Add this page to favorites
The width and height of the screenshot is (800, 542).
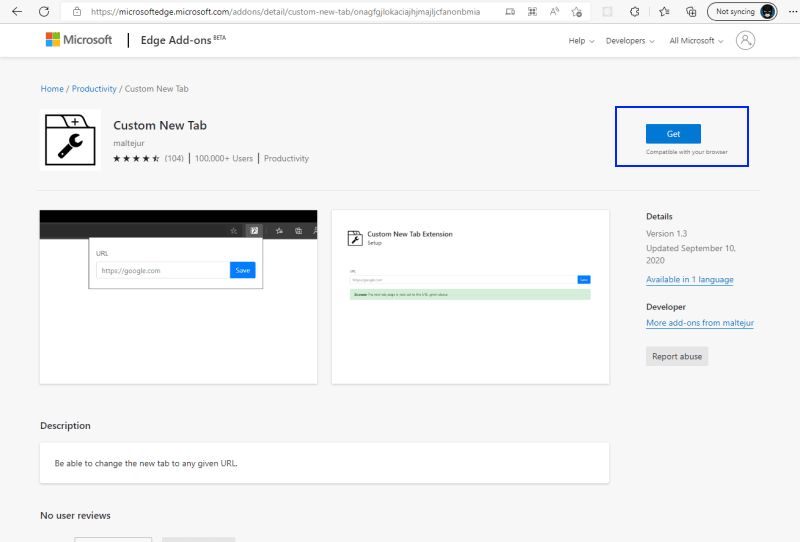pyautogui.click(x=577, y=11)
